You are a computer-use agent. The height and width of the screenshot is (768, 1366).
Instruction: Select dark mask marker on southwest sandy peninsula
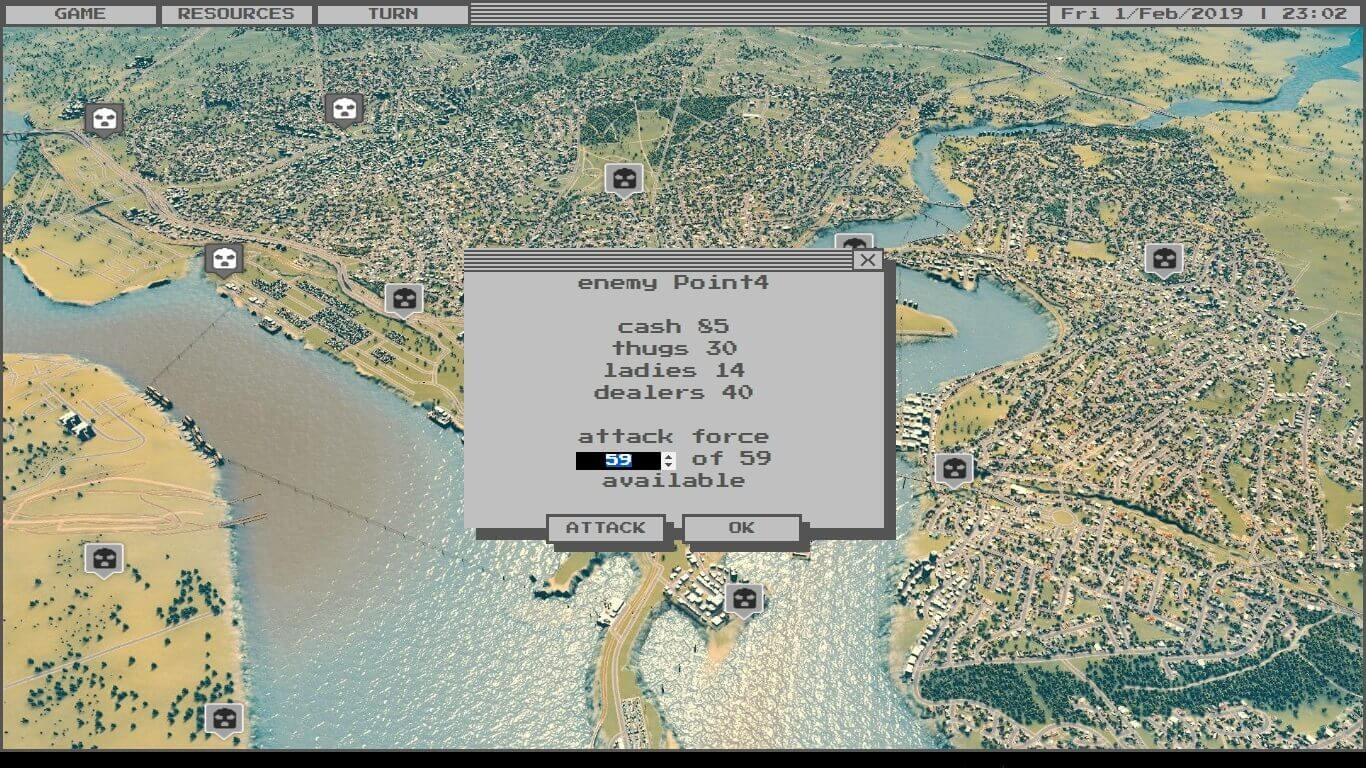tap(104, 560)
